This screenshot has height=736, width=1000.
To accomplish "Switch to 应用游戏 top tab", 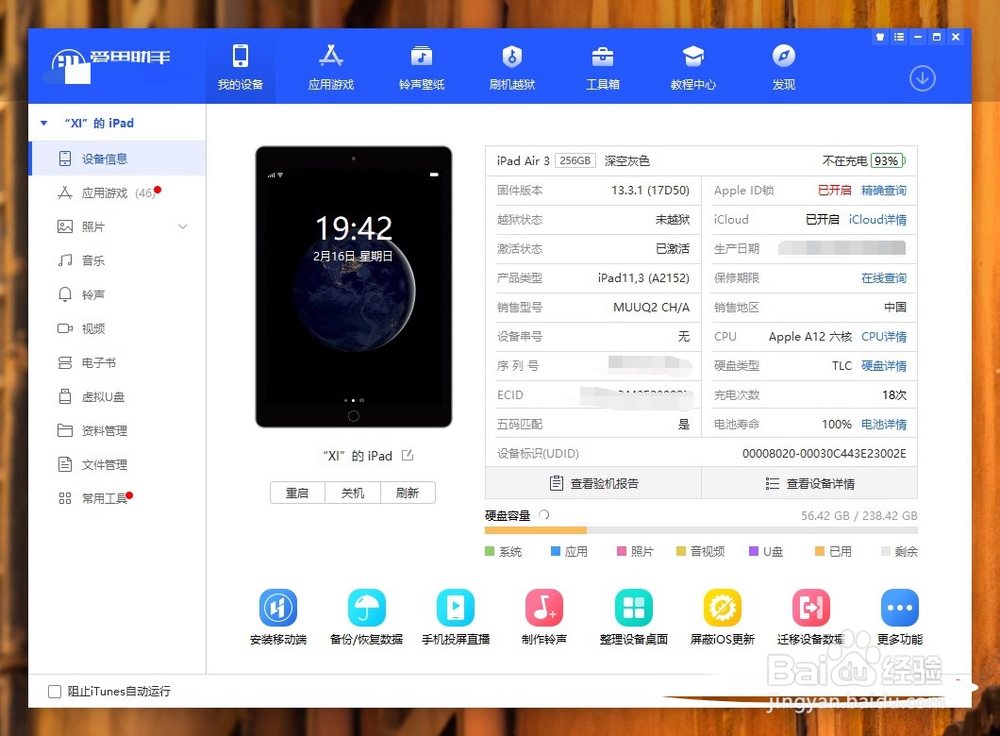I will [330, 66].
